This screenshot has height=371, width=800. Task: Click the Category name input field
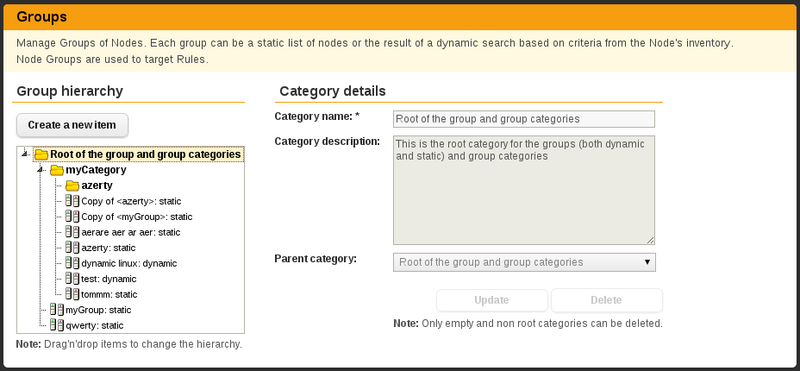524,119
